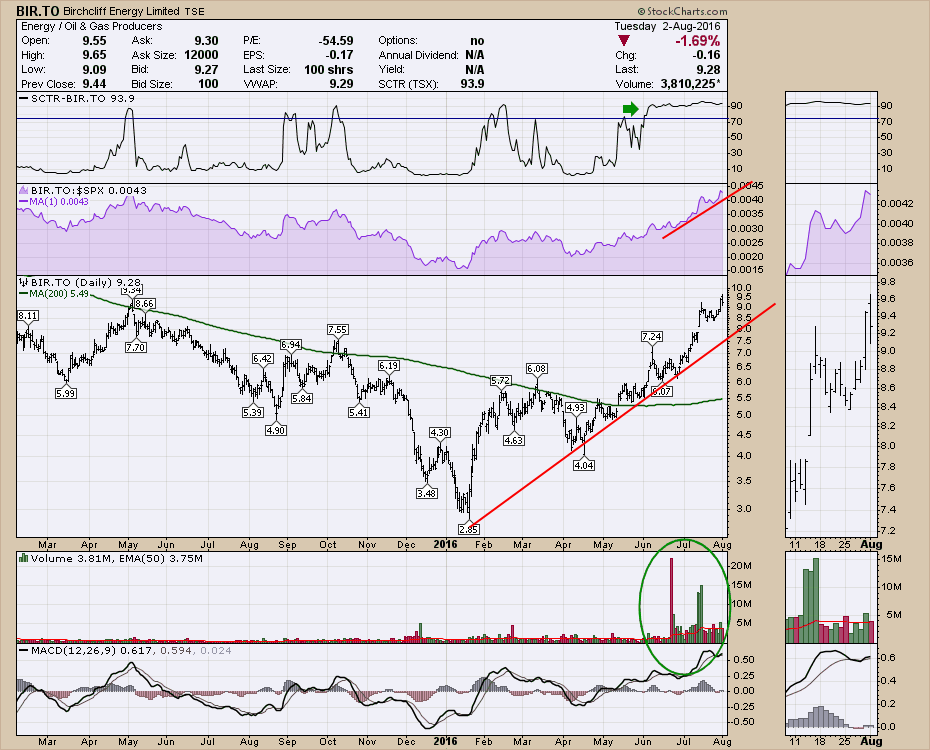Click the Last price value 9.28

708,69
